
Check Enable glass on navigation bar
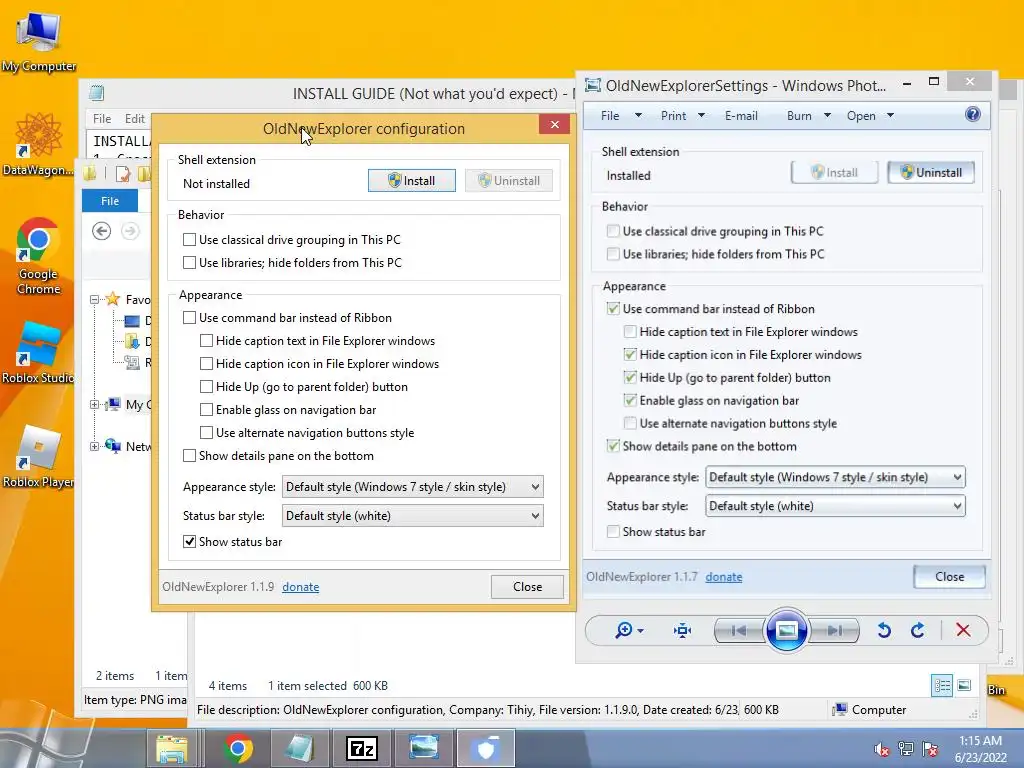tap(206, 410)
